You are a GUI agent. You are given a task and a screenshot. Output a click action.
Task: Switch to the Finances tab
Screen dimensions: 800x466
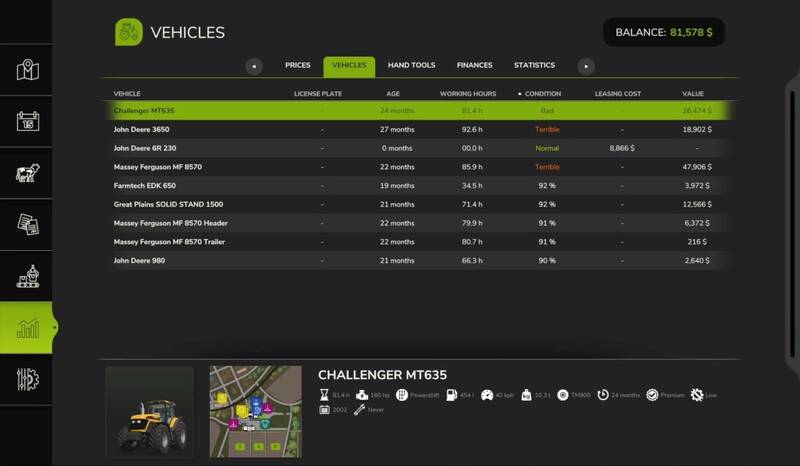click(x=474, y=65)
